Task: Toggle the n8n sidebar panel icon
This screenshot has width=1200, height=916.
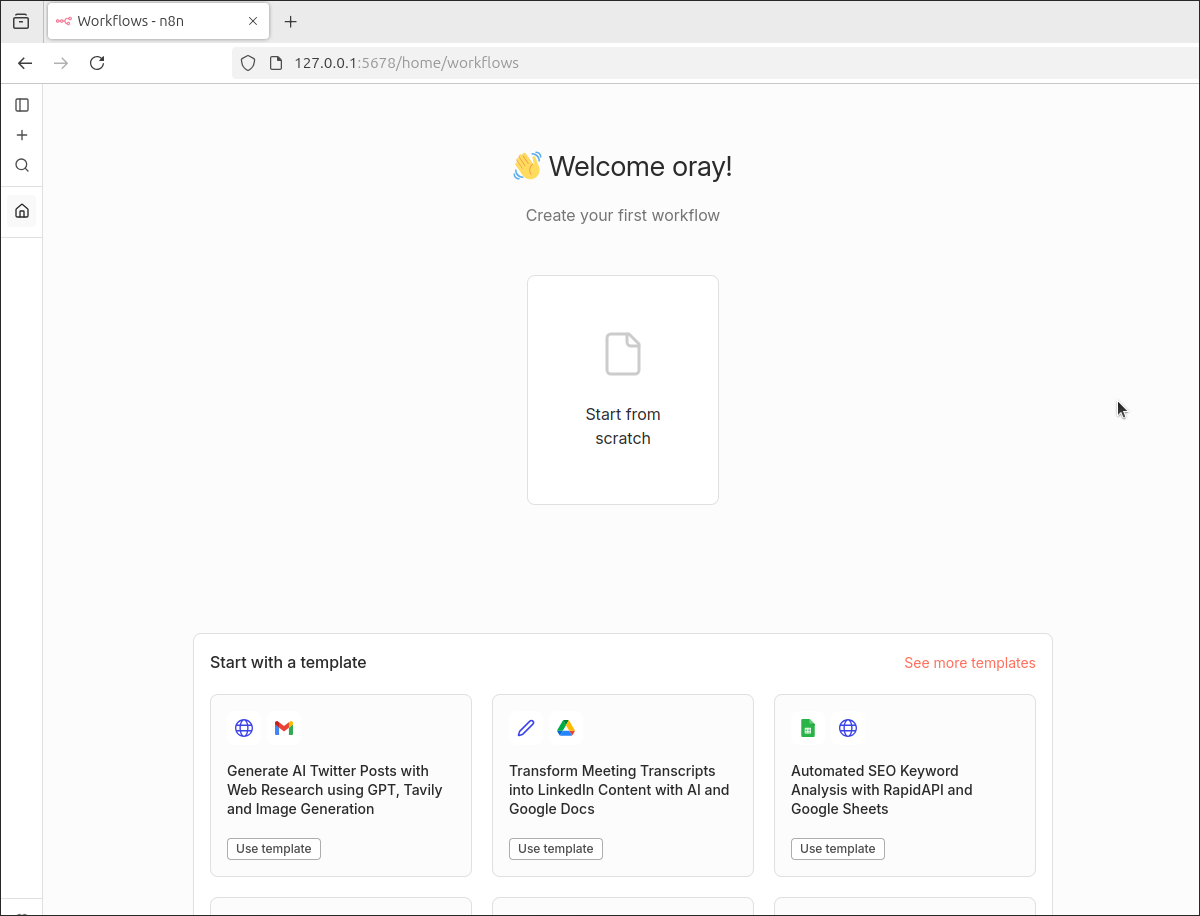Action: click(22, 105)
